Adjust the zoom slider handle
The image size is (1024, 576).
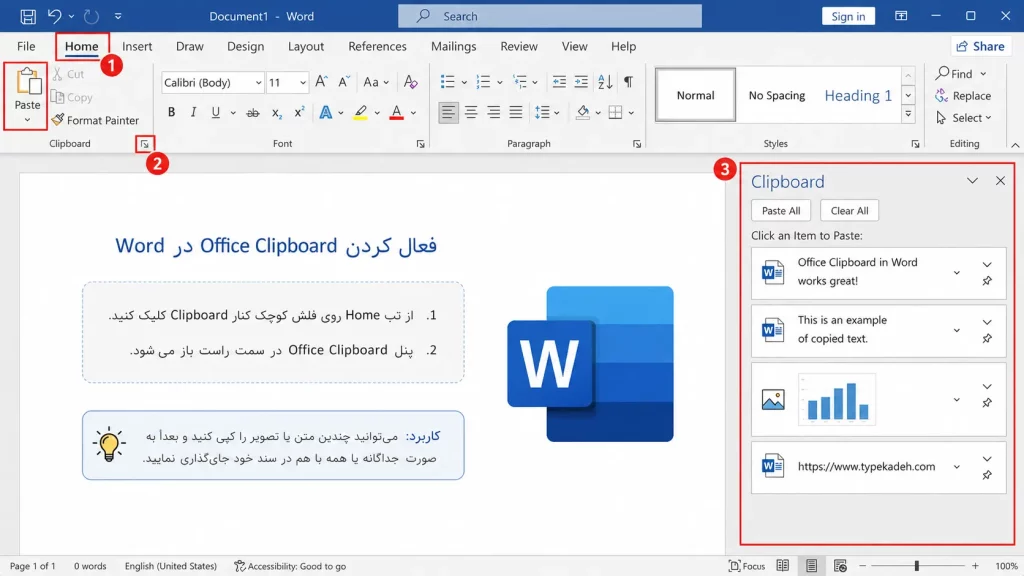pyautogui.click(x=916, y=566)
